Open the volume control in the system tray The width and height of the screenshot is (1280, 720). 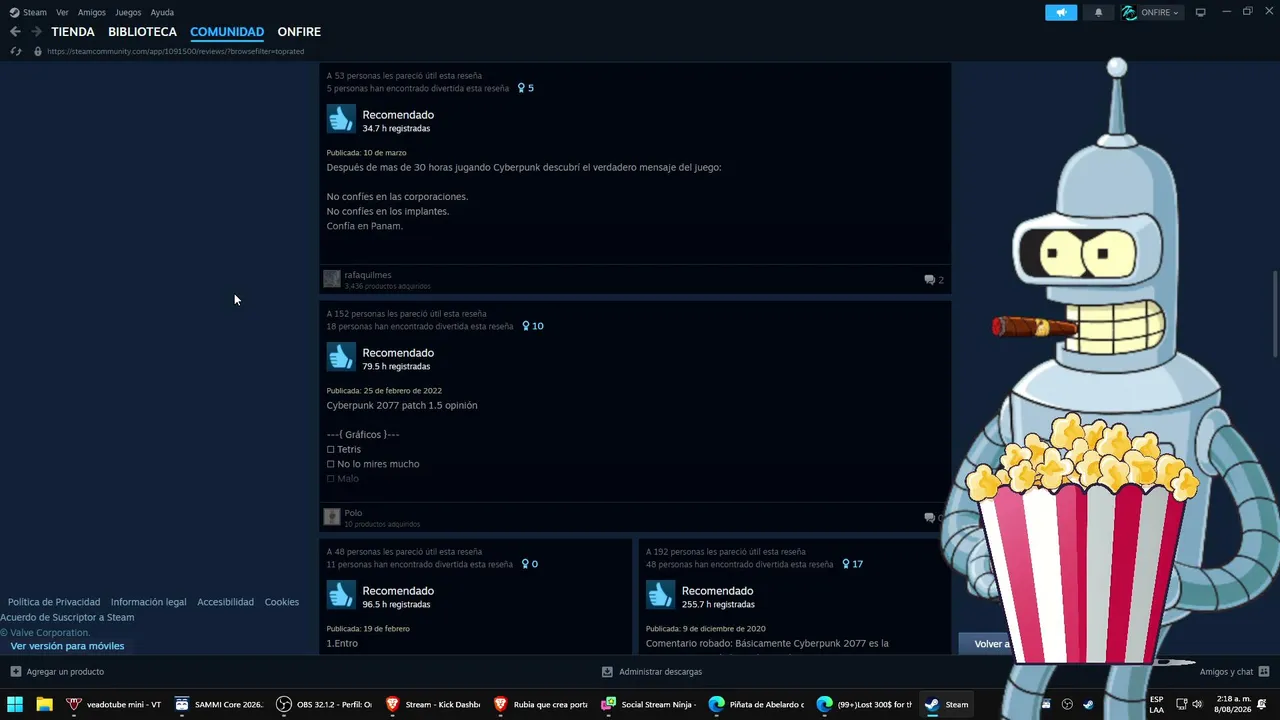click(x=1197, y=704)
